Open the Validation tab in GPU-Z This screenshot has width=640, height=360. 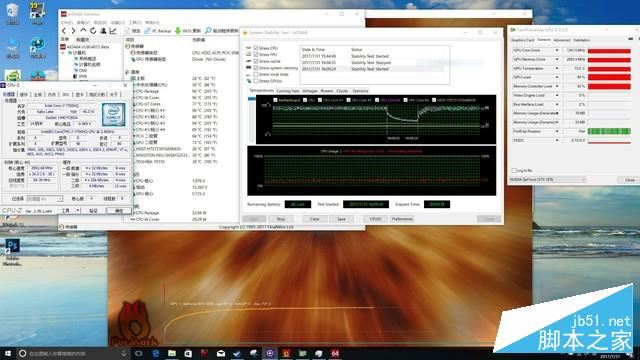click(582, 40)
